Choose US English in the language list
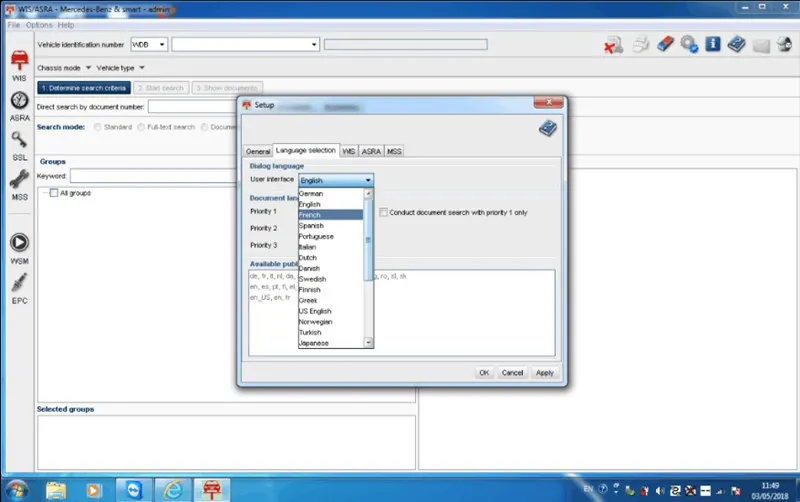This screenshot has height=502, width=800. click(331, 311)
